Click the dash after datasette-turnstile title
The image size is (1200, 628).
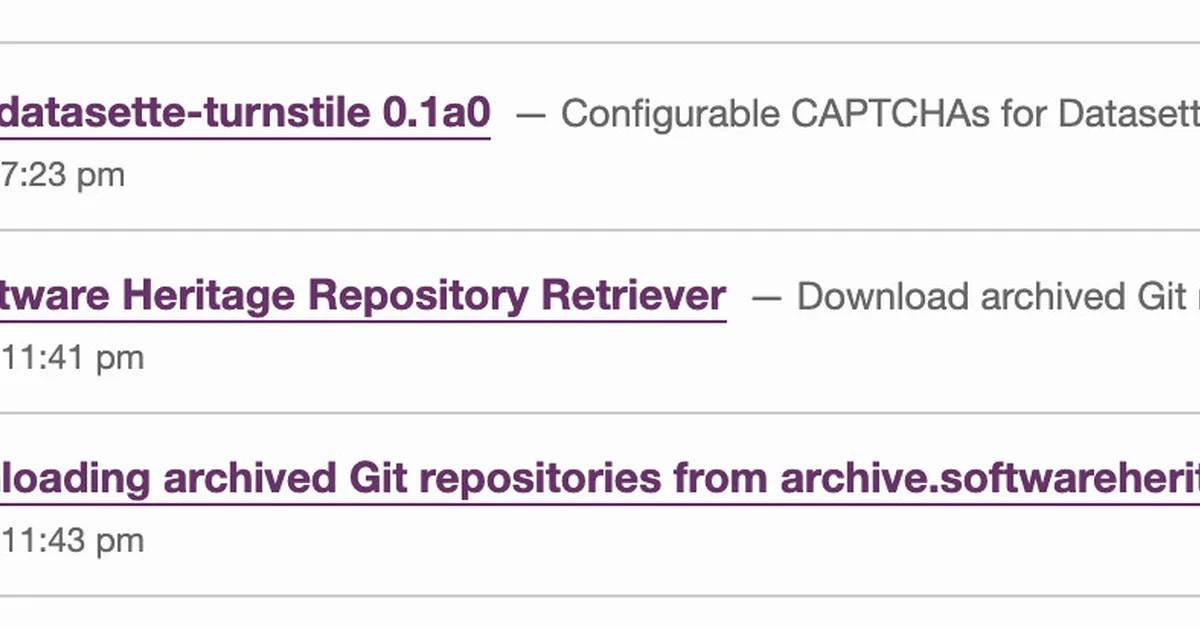pos(533,113)
